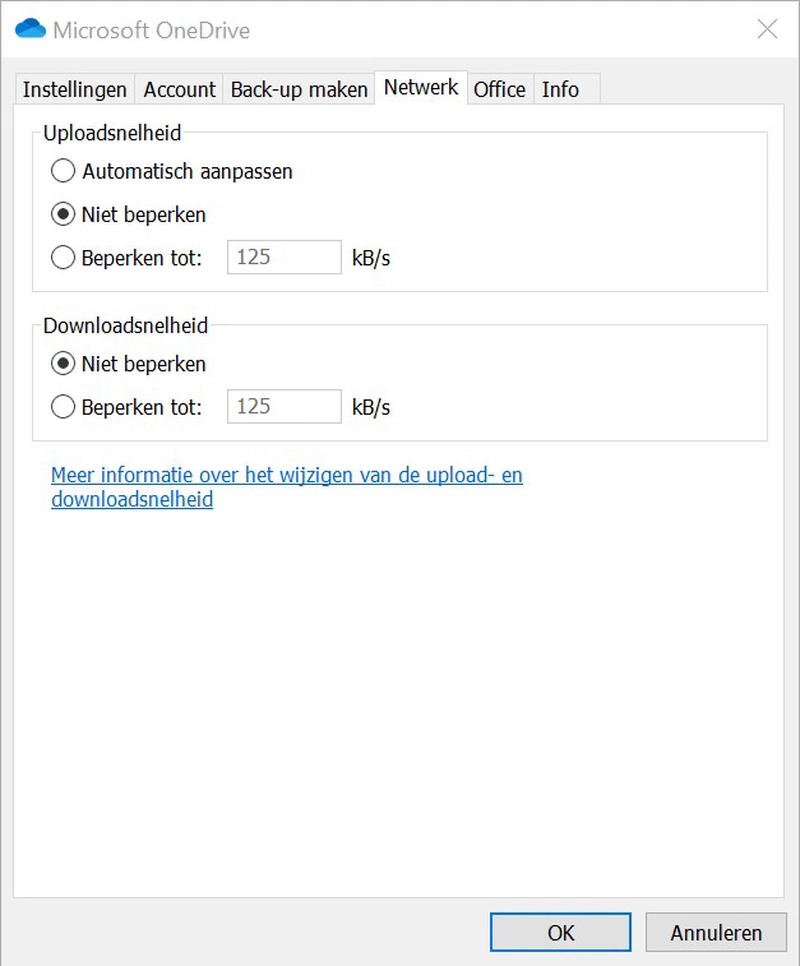Select "Niet beperken" under Downloadsnelheid
Screen dimensions: 800x966
point(62,364)
